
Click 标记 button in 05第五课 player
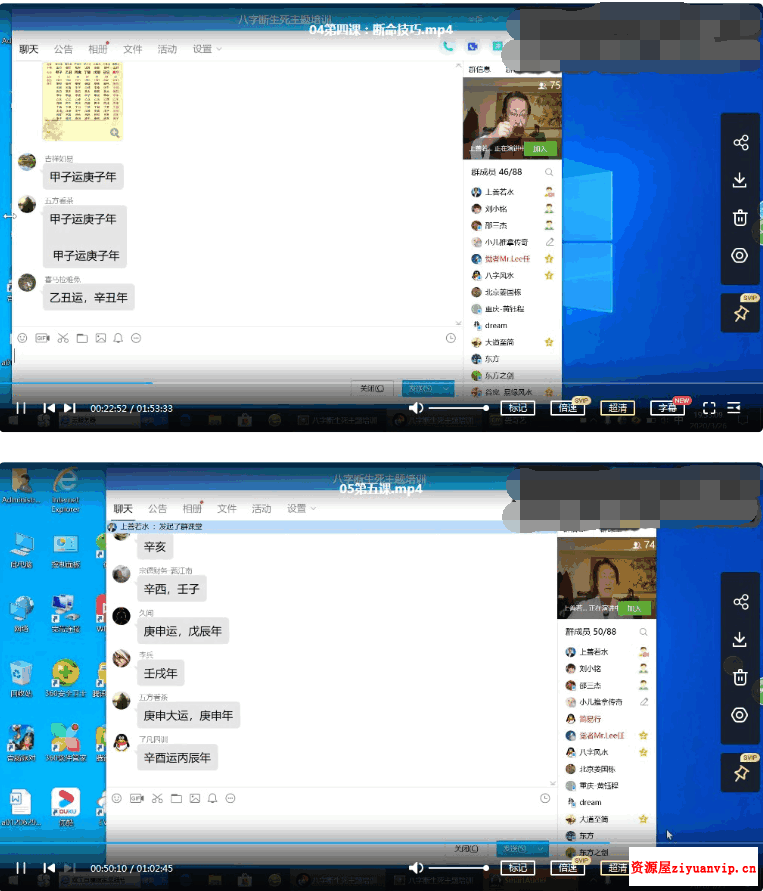pyautogui.click(x=518, y=868)
